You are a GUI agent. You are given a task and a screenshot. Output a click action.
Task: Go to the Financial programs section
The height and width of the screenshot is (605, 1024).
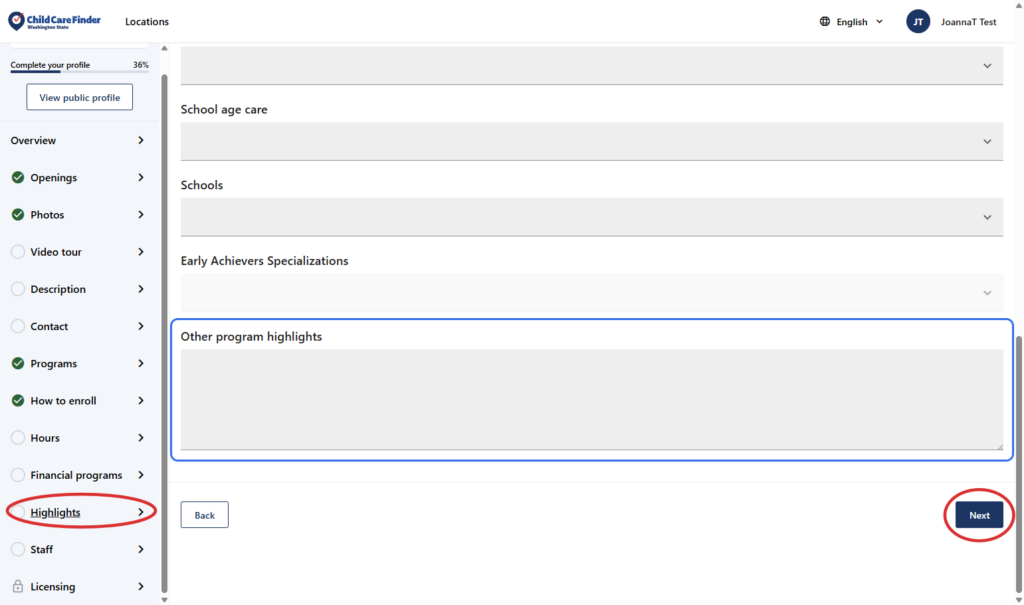coord(76,475)
